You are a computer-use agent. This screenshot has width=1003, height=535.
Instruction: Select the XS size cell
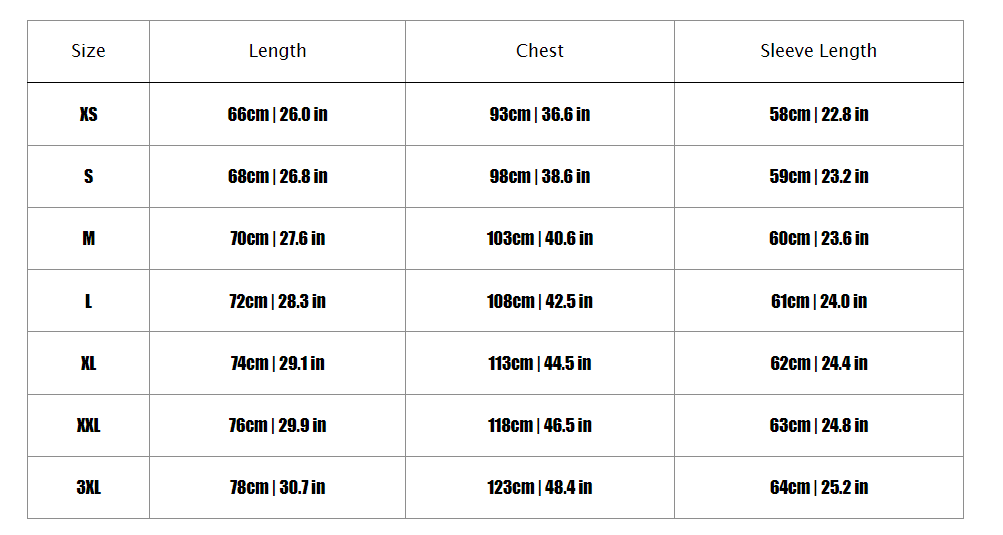click(88, 114)
